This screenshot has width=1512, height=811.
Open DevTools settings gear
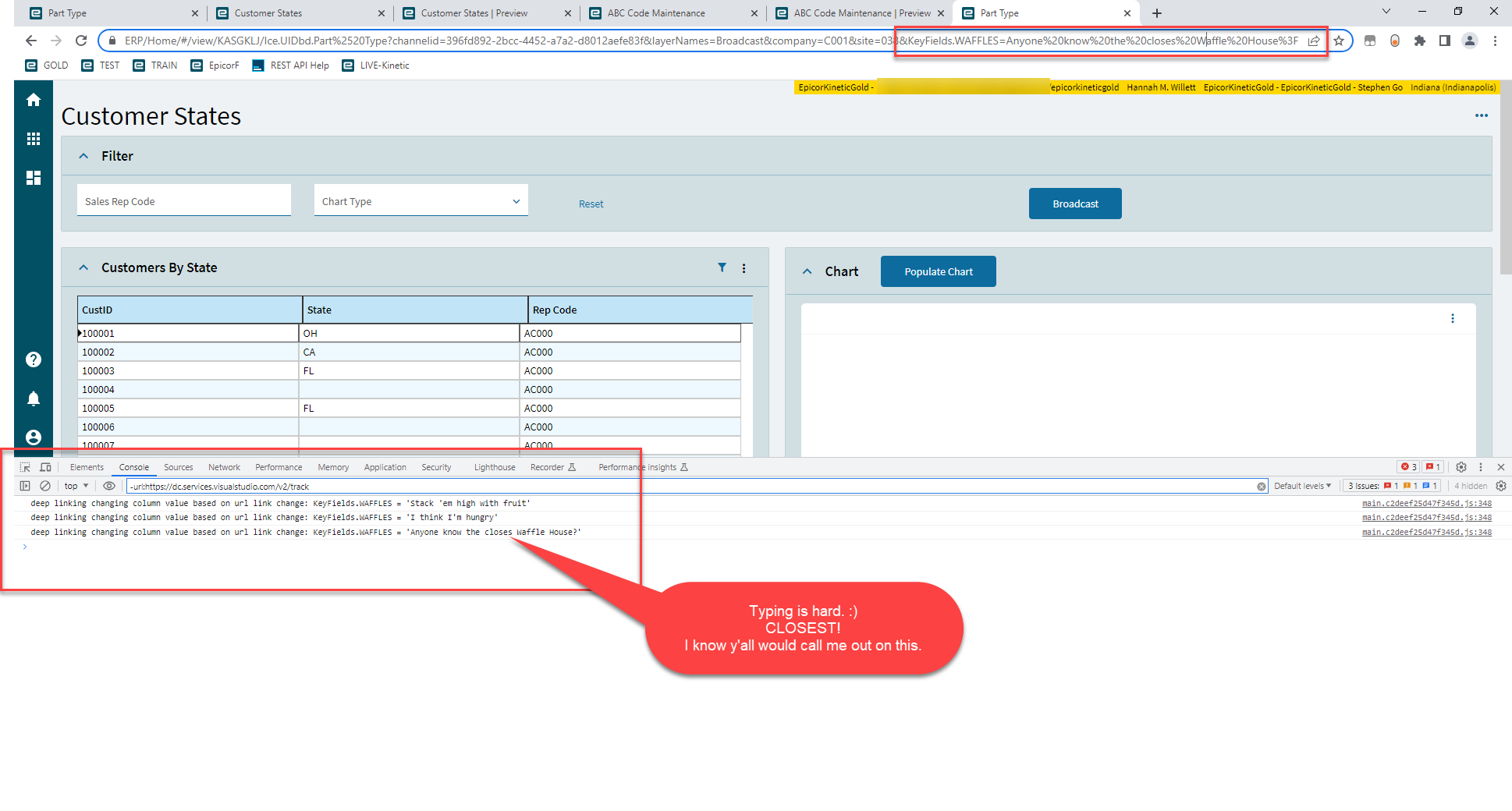[x=1461, y=467]
